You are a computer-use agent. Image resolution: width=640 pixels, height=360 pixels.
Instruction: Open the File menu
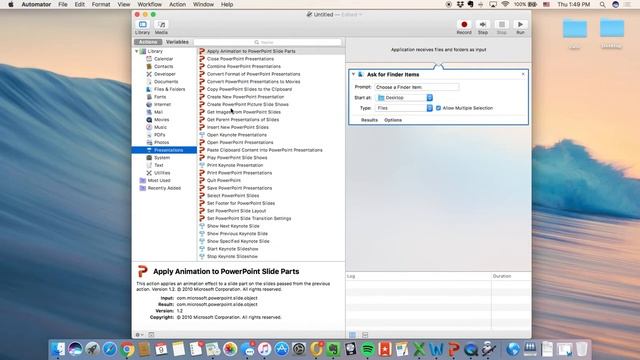click(63, 4)
